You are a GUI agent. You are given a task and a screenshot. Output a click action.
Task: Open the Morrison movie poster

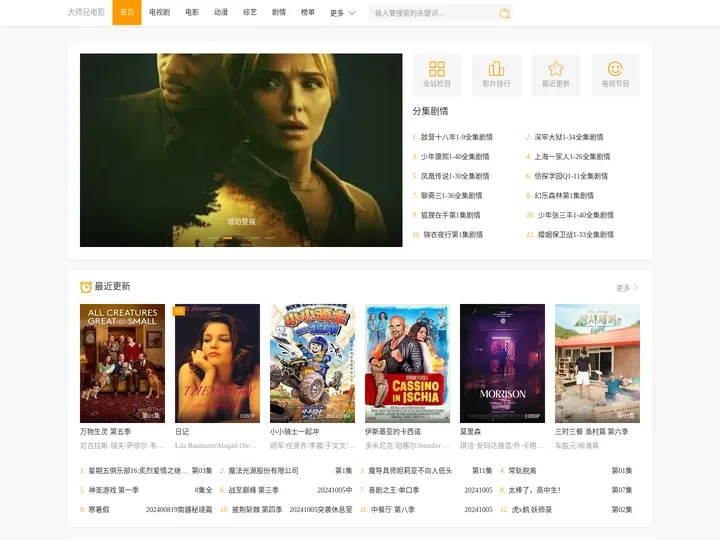click(502, 363)
